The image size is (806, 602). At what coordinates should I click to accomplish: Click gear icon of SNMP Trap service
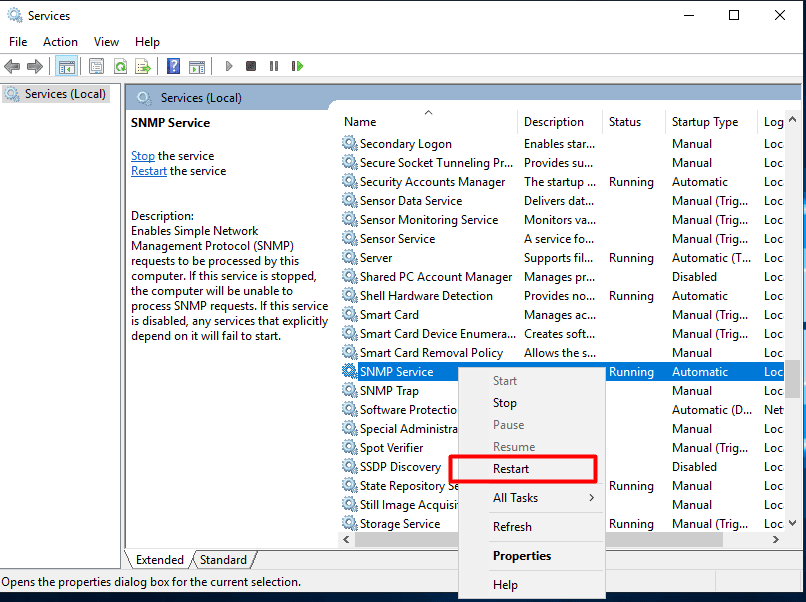point(350,391)
